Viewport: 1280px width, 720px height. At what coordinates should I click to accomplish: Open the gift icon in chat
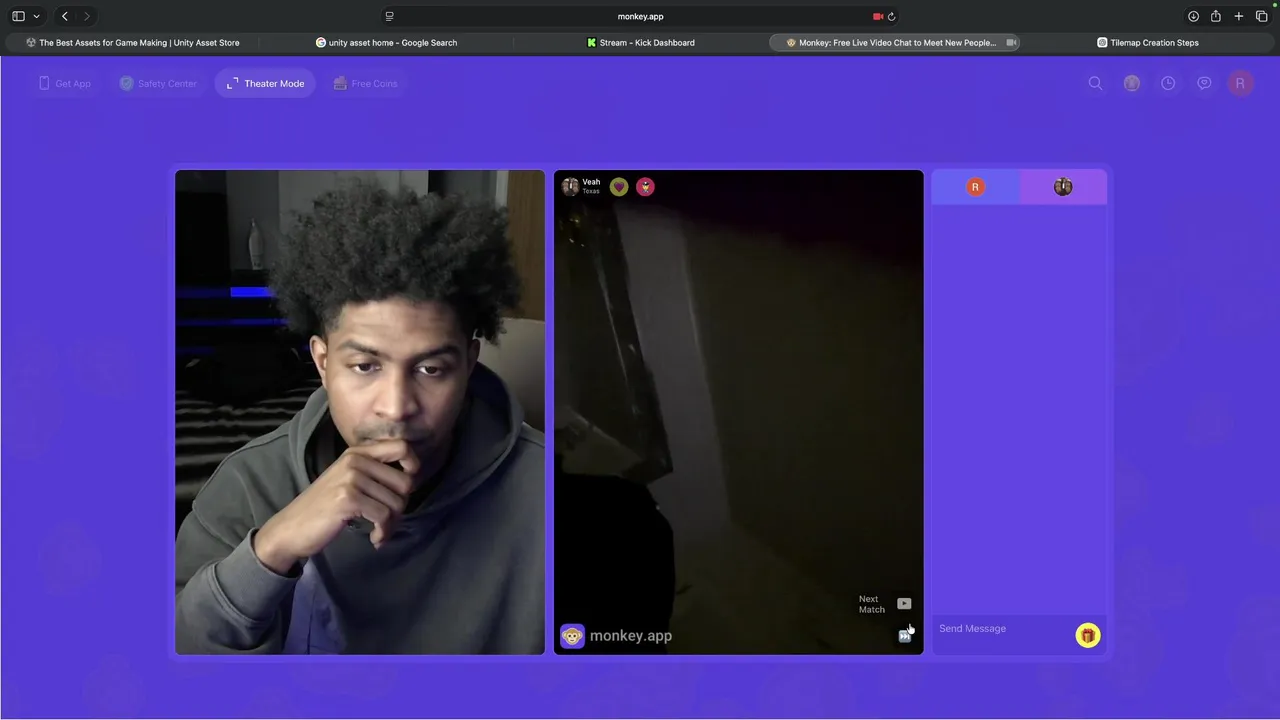click(x=1087, y=636)
